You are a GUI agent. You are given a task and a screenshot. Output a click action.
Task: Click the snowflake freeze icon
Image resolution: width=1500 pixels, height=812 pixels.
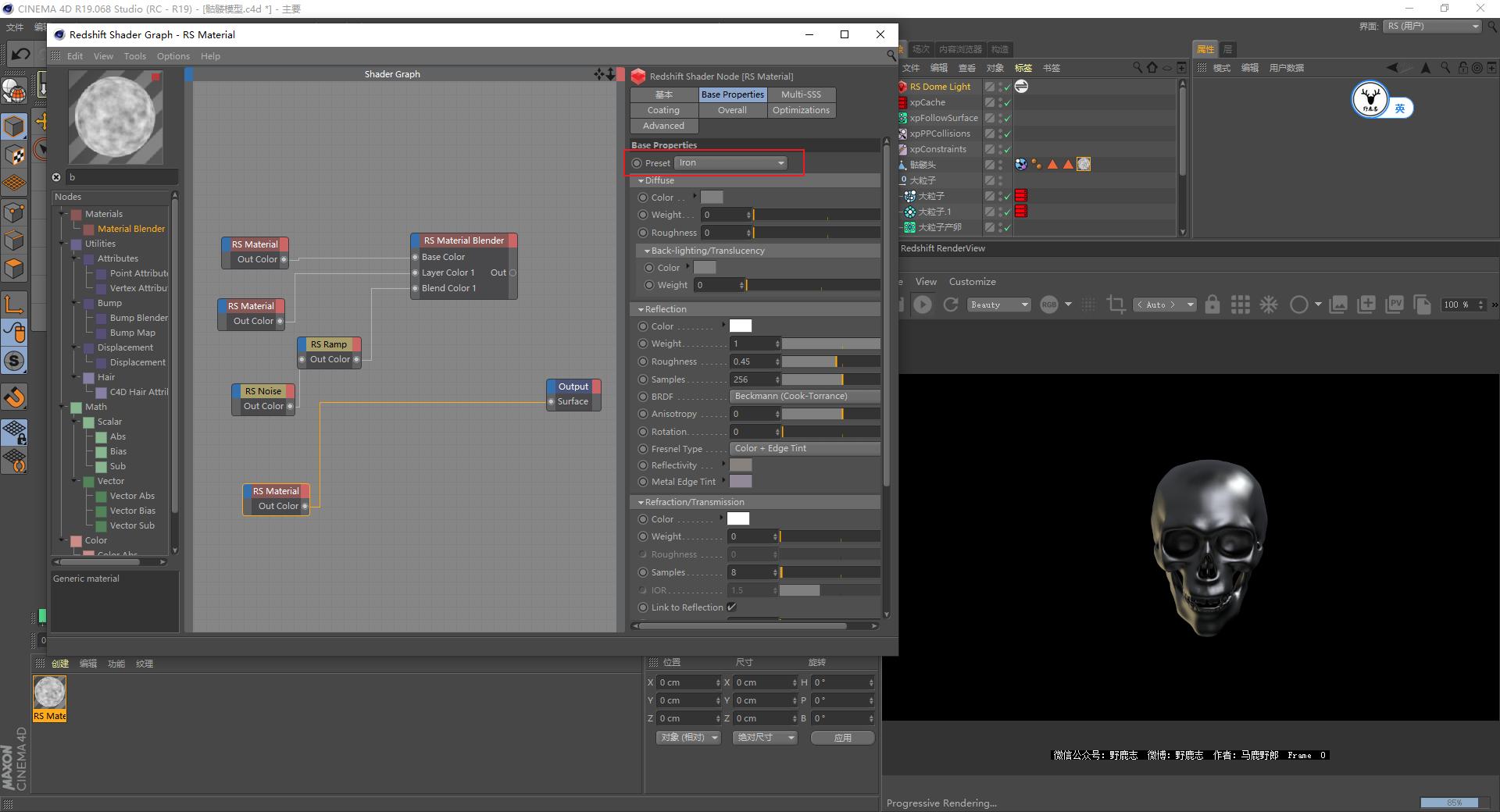1269,304
